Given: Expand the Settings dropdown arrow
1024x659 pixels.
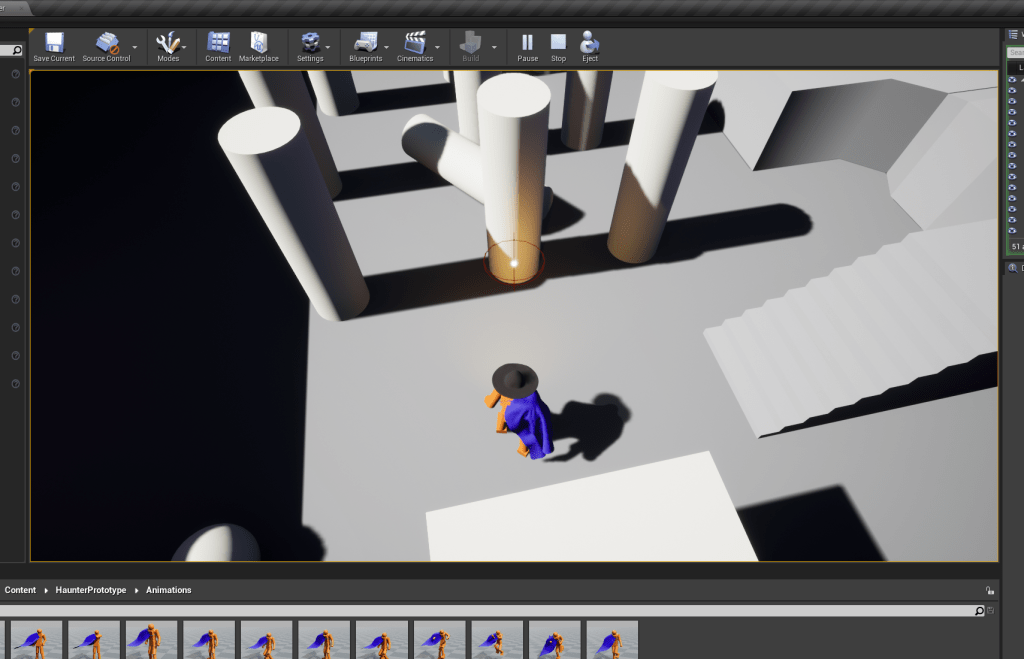Looking at the screenshot, I should (x=328, y=46).
